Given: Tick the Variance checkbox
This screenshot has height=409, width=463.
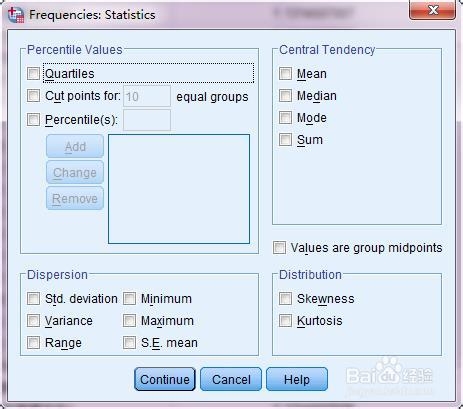Looking at the screenshot, I should point(33,321).
